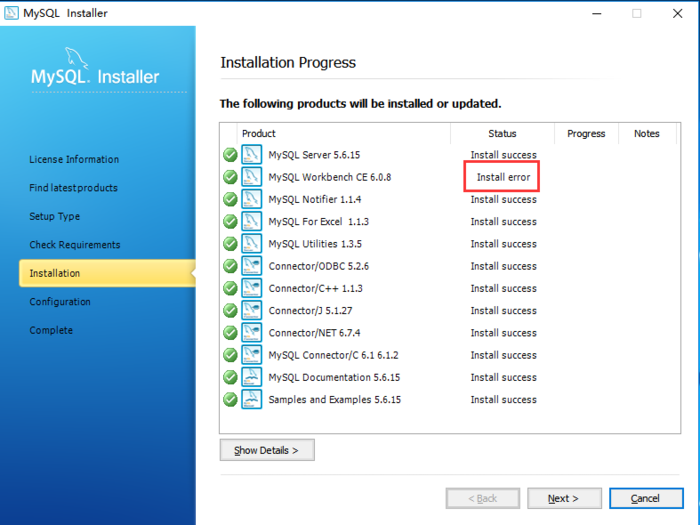
Task: Click the MySQL Utilities product icon
Action: point(251,244)
